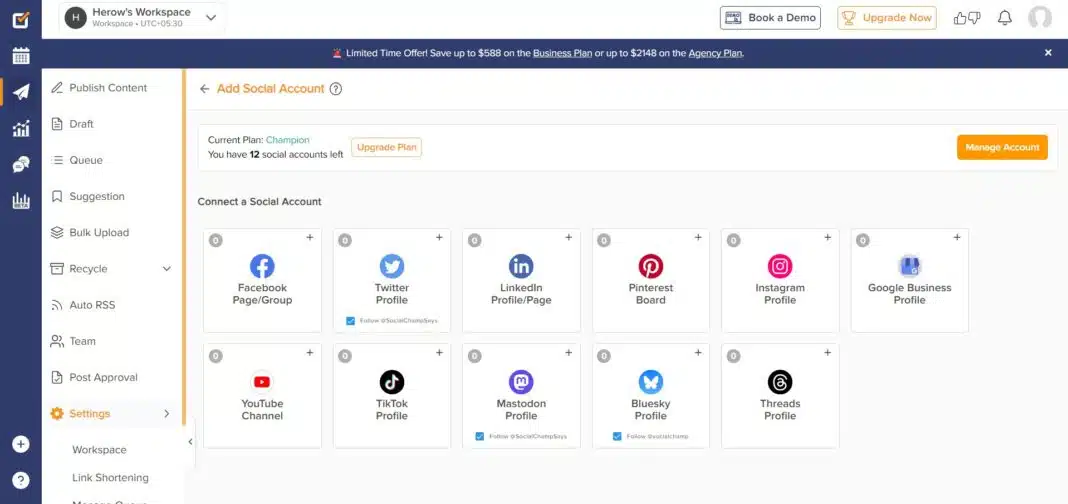Click the Manage Account button

tap(1002, 147)
